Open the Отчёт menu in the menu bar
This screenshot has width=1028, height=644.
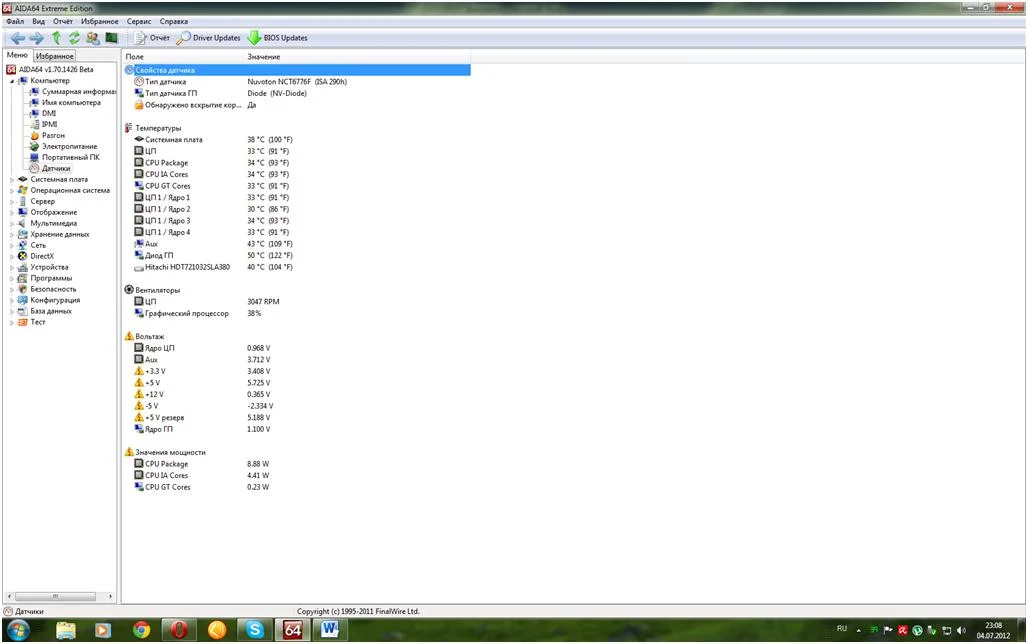point(63,22)
